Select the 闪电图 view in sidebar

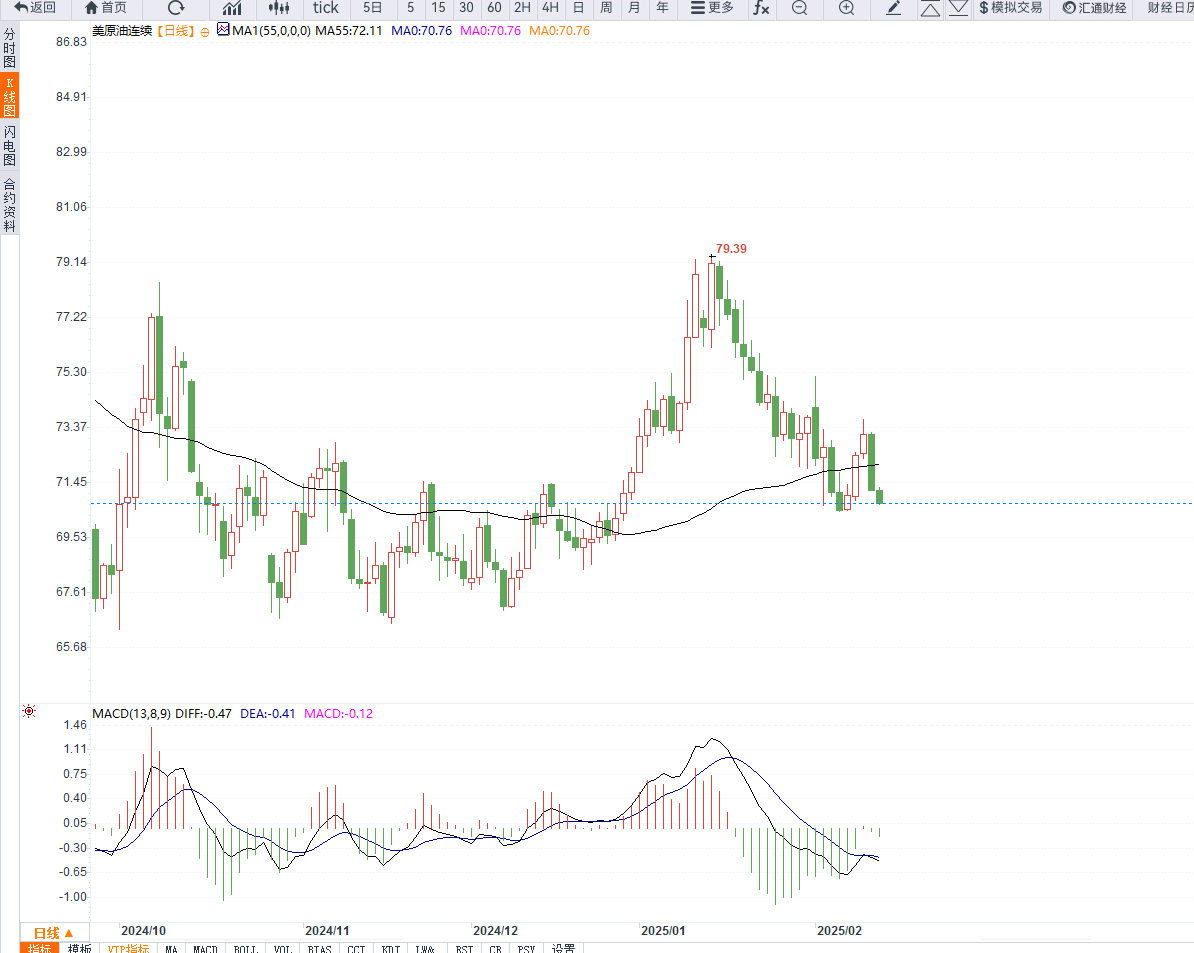[9, 146]
